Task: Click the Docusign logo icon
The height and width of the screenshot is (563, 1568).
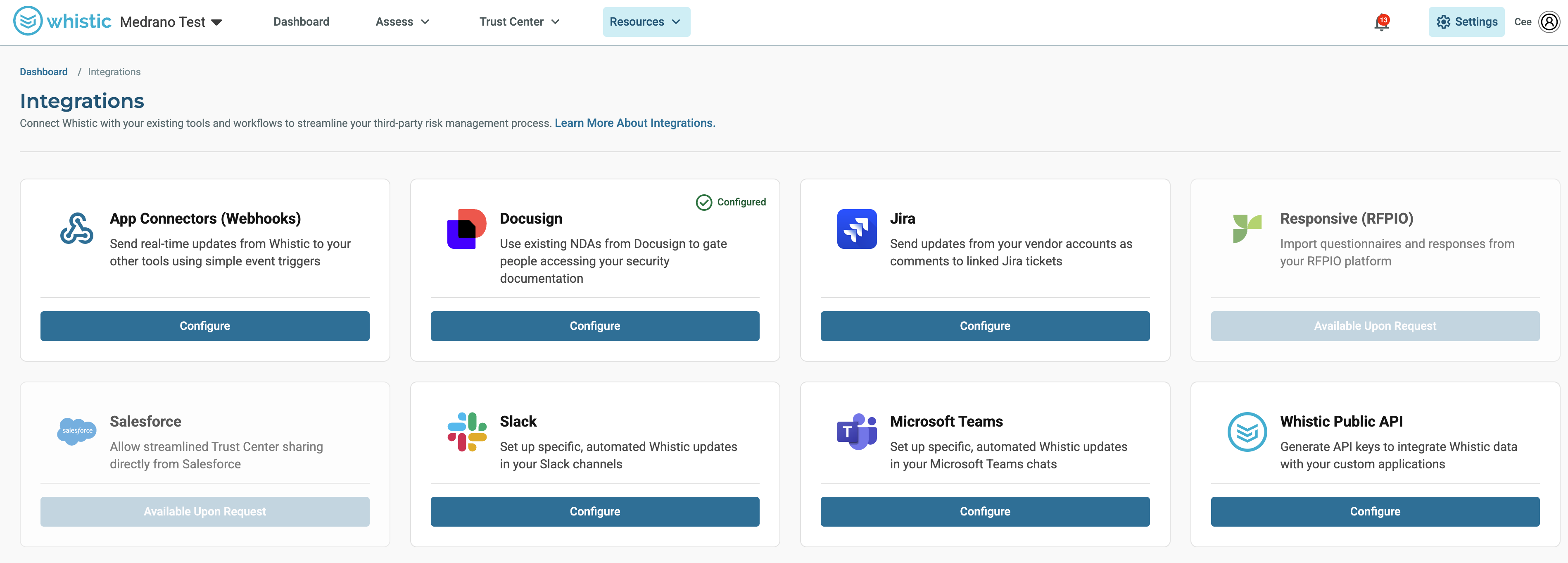Action: 467,229
